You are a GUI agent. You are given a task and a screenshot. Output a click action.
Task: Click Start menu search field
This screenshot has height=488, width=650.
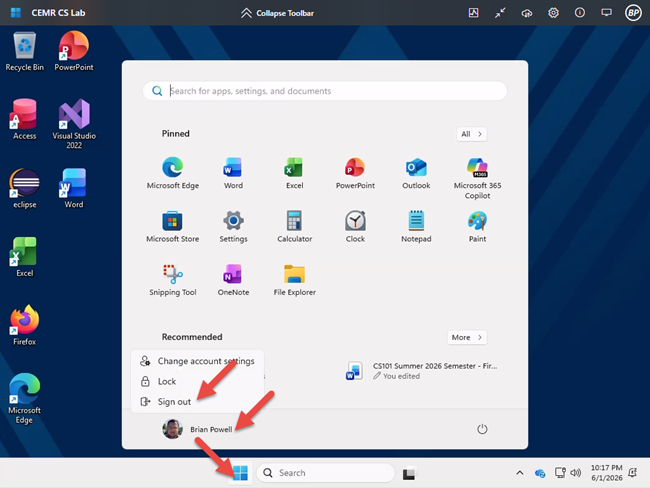(325, 91)
